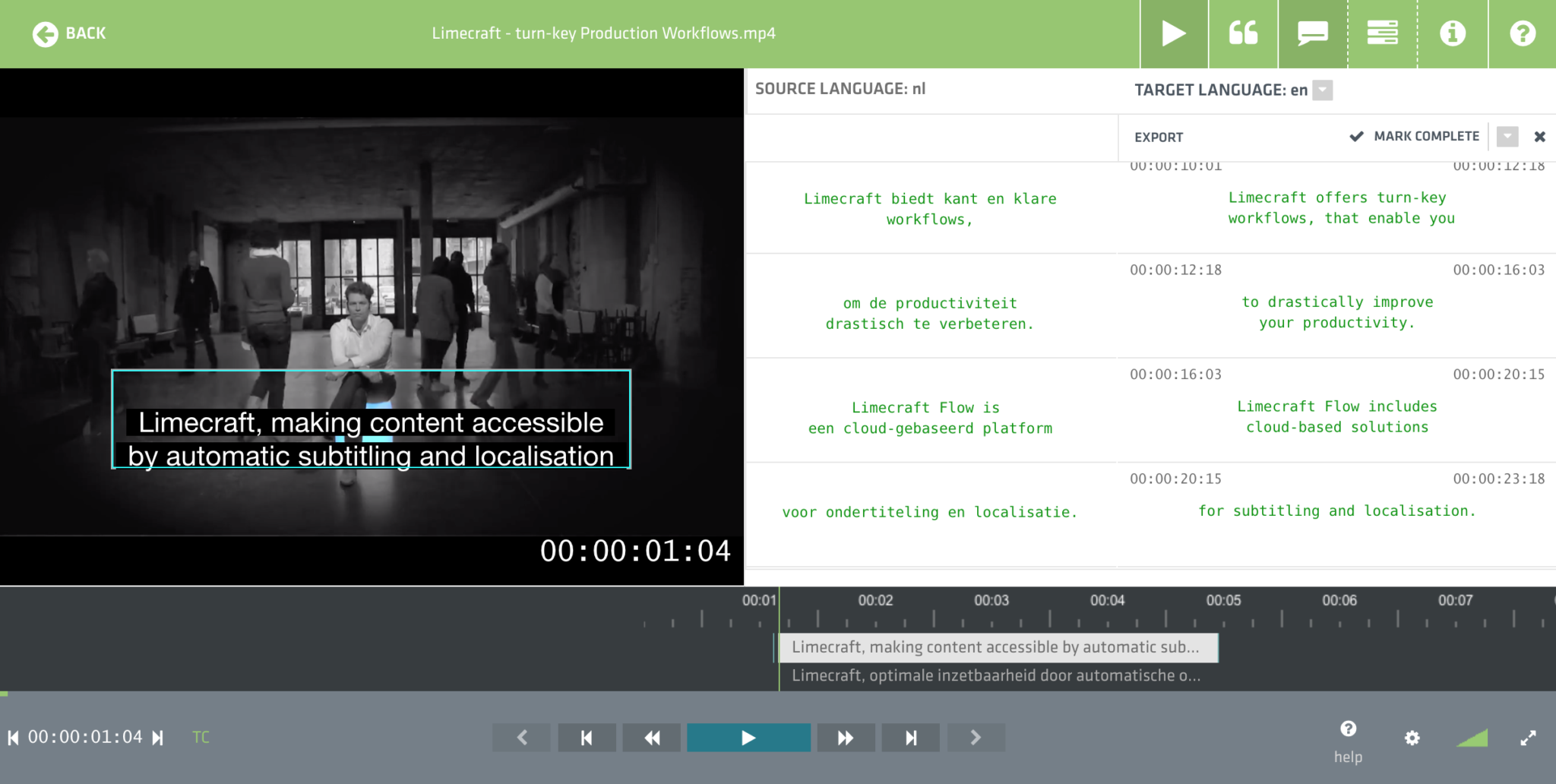Viewport: 1556px width, 784px height.
Task: Expand the Mark Complete options dropdown
Action: tap(1507, 137)
